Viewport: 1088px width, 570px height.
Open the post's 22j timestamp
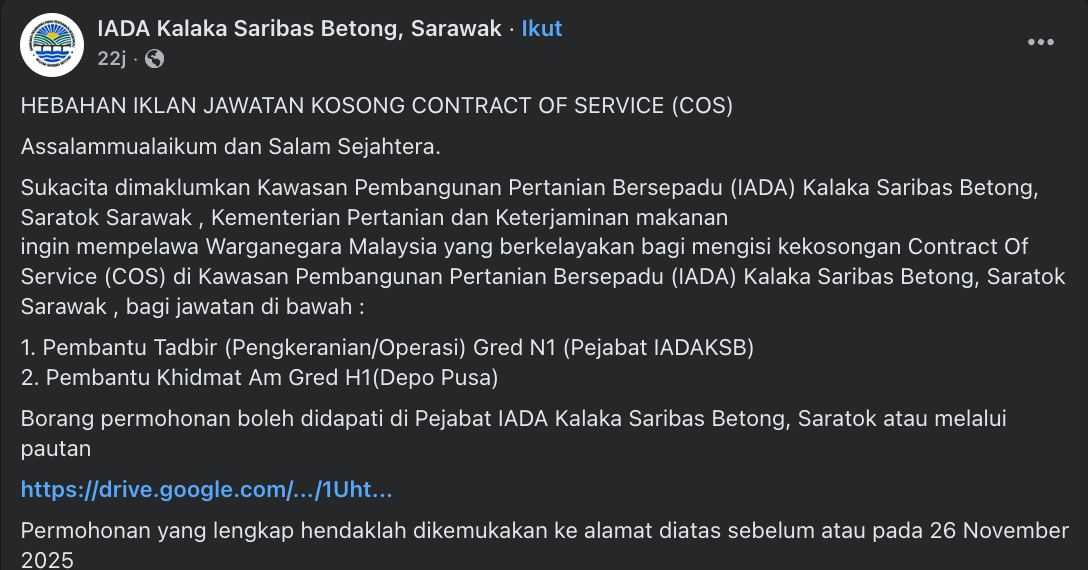[109, 59]
